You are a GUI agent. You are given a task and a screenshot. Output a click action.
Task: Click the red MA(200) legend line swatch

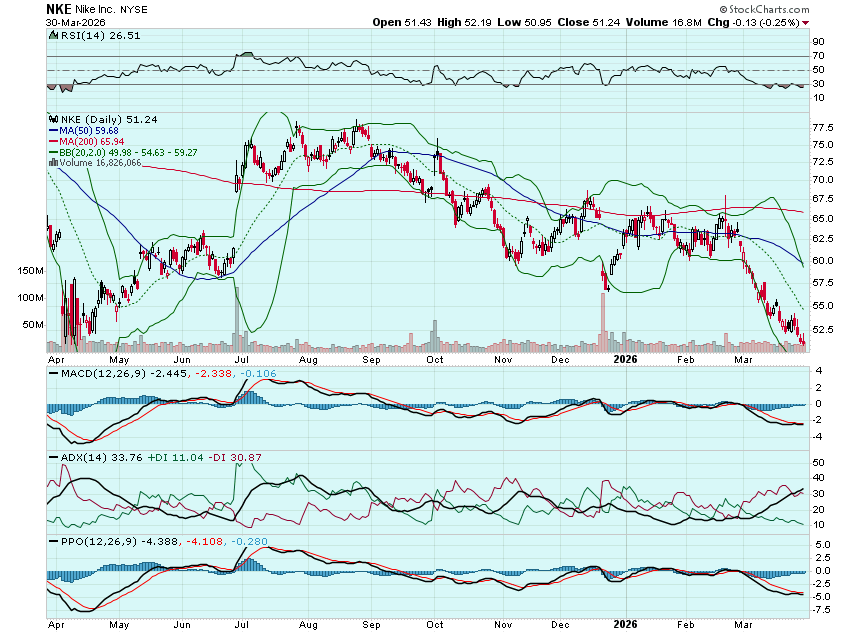click(x=52, y=141)
